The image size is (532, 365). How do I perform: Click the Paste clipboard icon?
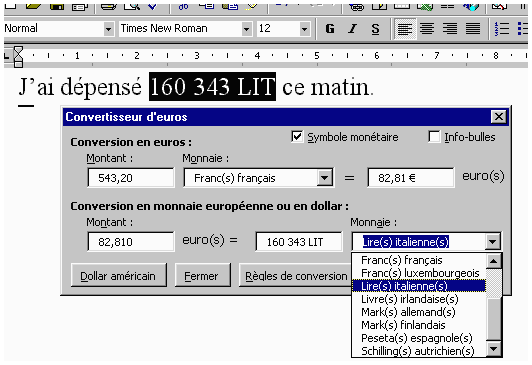coord(230,6)
